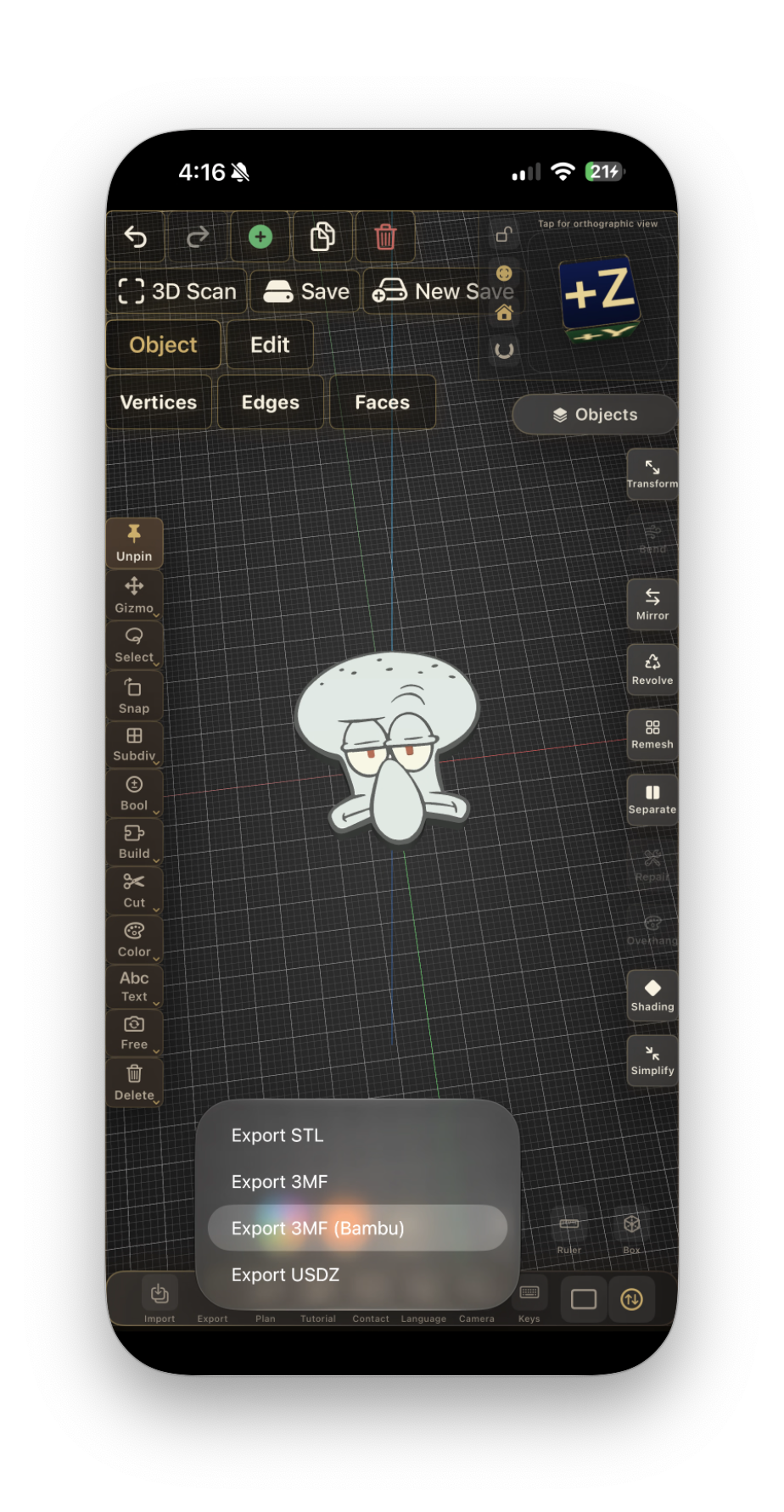Tap the target icon above home
The width and height of the screenshot is (784, 1512).
(x=504, y=273)
